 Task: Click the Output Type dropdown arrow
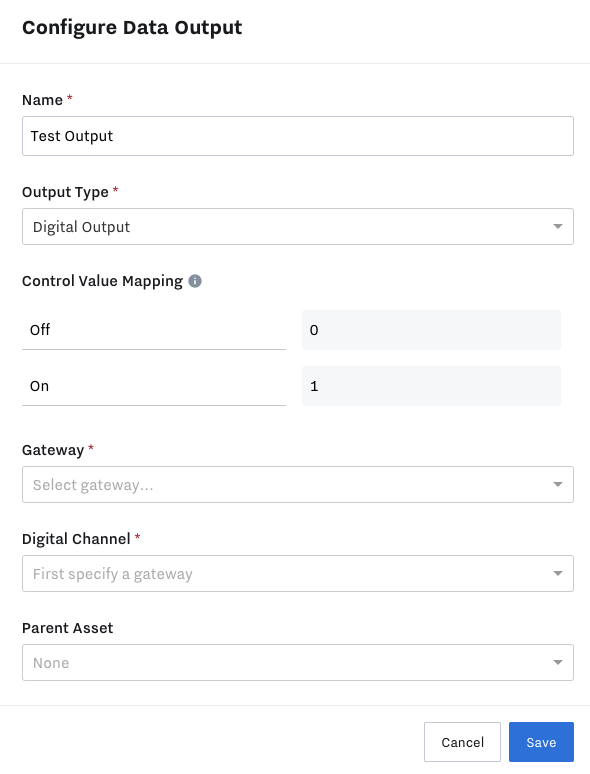click(x=557, y=227)
